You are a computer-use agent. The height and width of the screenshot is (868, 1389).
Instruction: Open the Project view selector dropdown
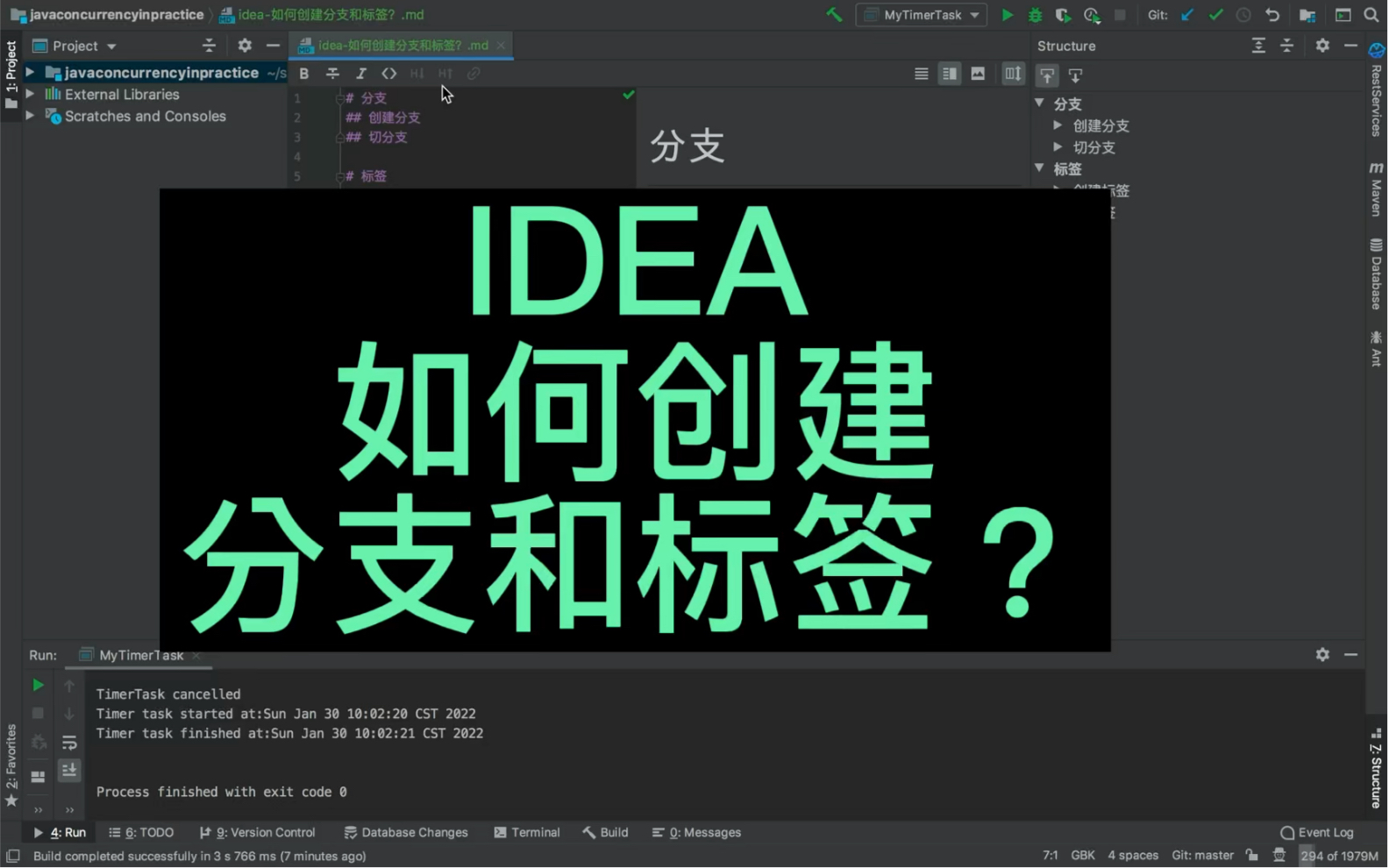point(75,46)
